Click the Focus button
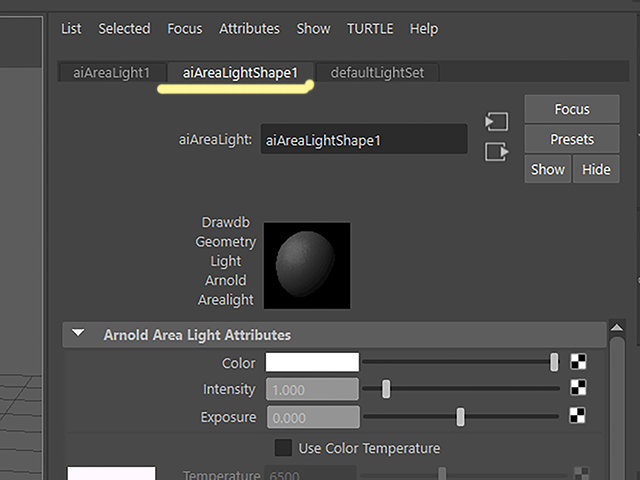 572,109
